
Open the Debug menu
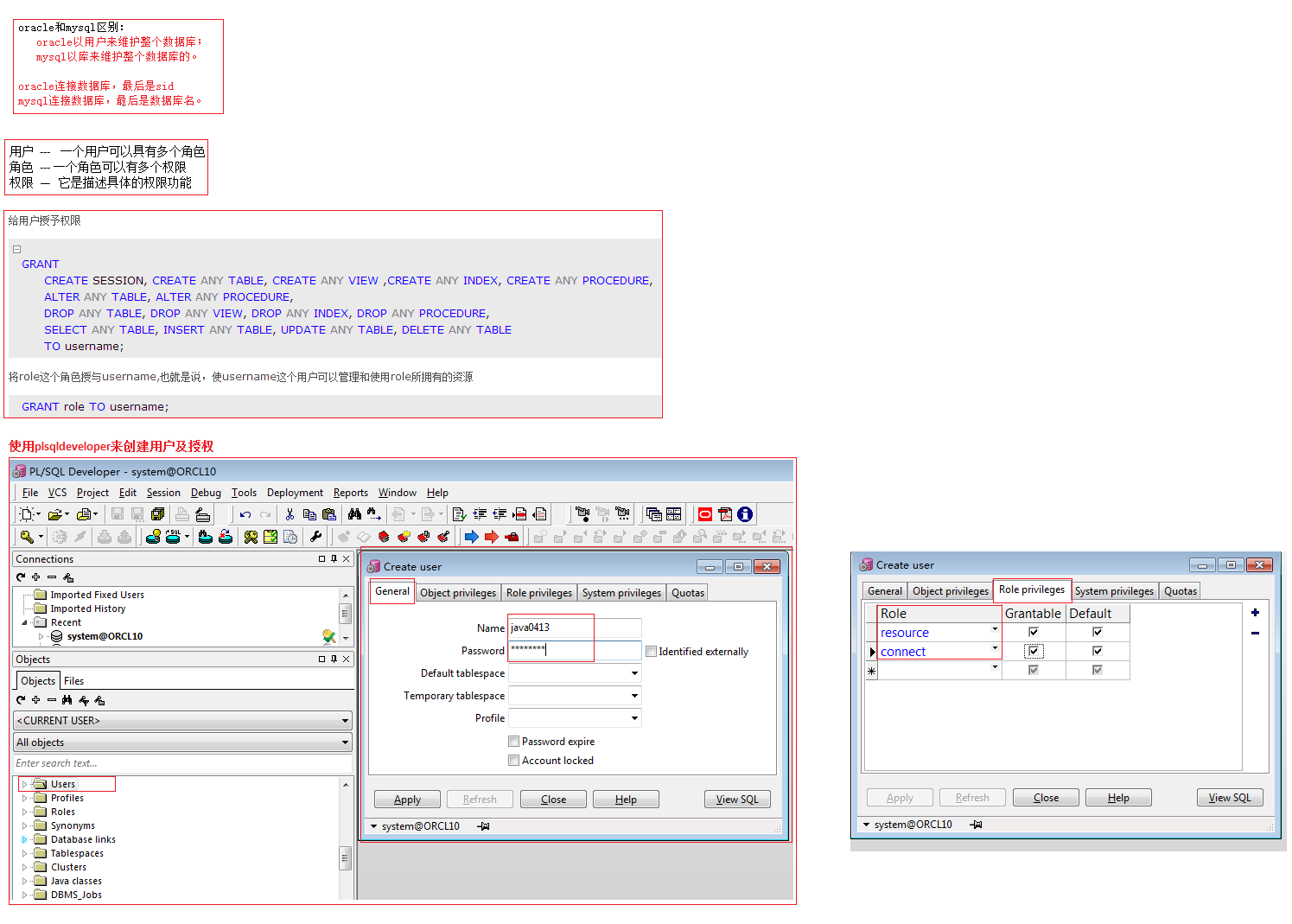tap(206, 493)
